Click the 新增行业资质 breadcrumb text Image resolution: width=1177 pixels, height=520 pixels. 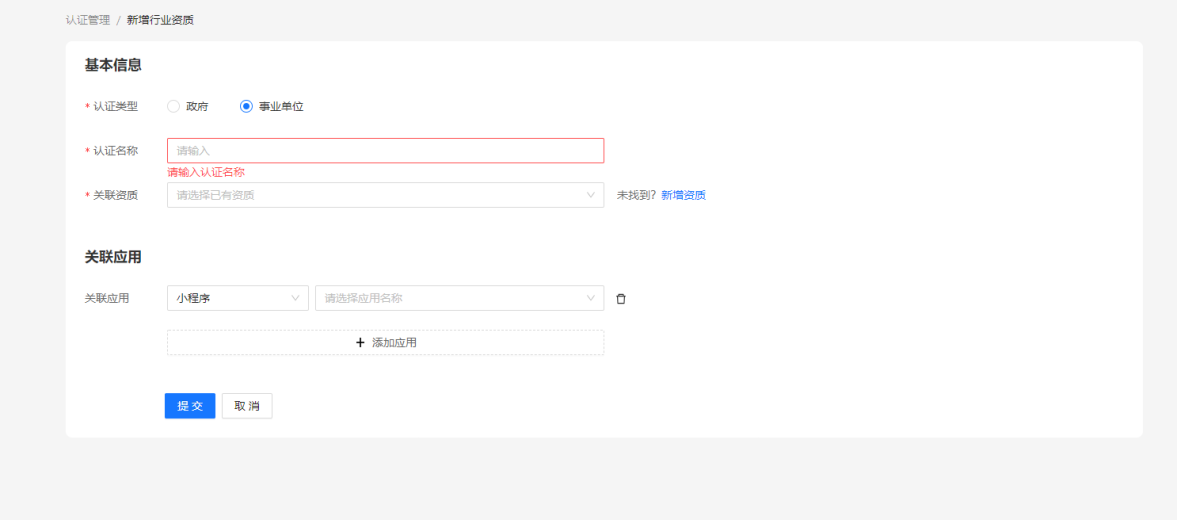click(x=160, y=20)
